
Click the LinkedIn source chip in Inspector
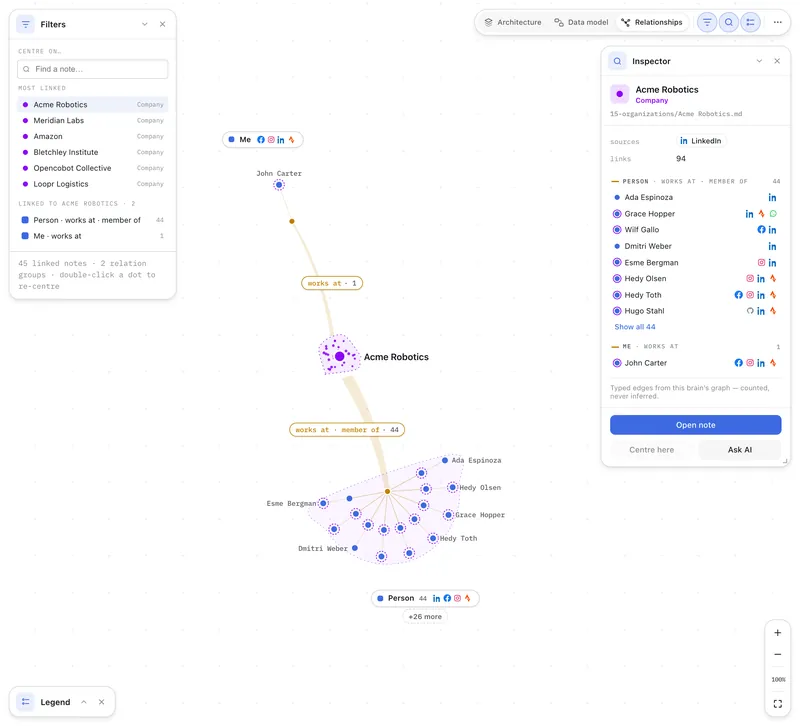[x=701, y=141]
